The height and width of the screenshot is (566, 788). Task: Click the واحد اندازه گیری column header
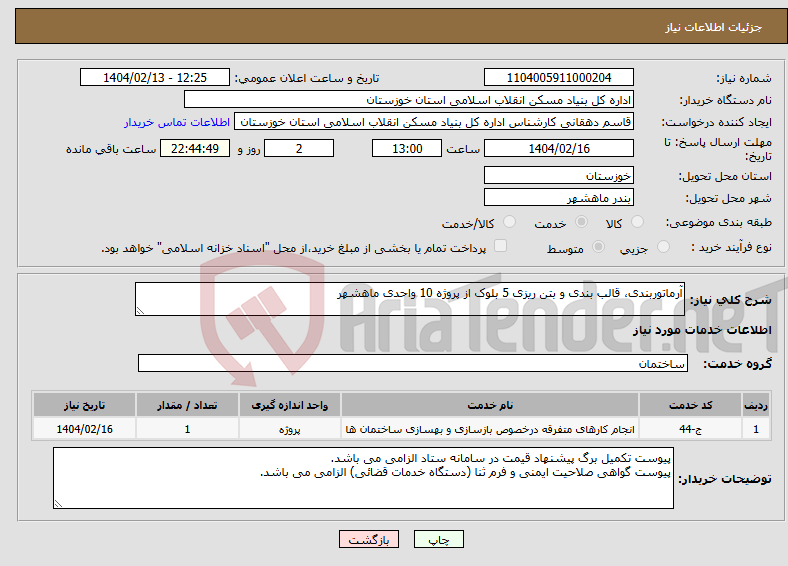(x=289, y=405)
